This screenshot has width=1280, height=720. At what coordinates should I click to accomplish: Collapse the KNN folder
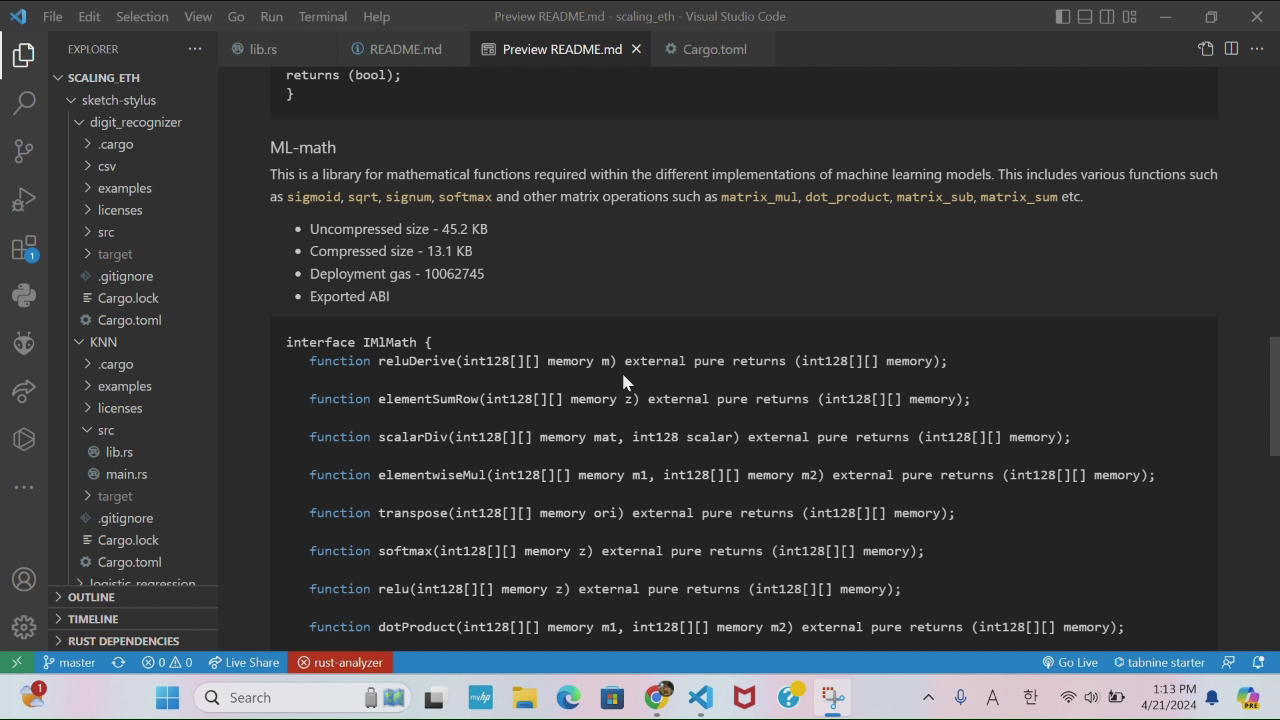(x=103, y=342)
